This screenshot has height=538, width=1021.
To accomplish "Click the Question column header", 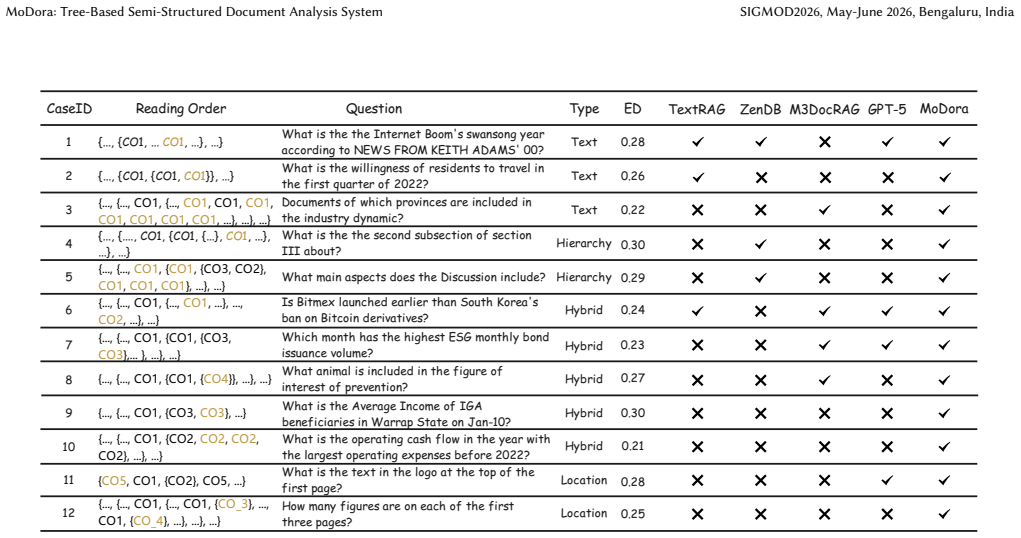I will [374, 109].
